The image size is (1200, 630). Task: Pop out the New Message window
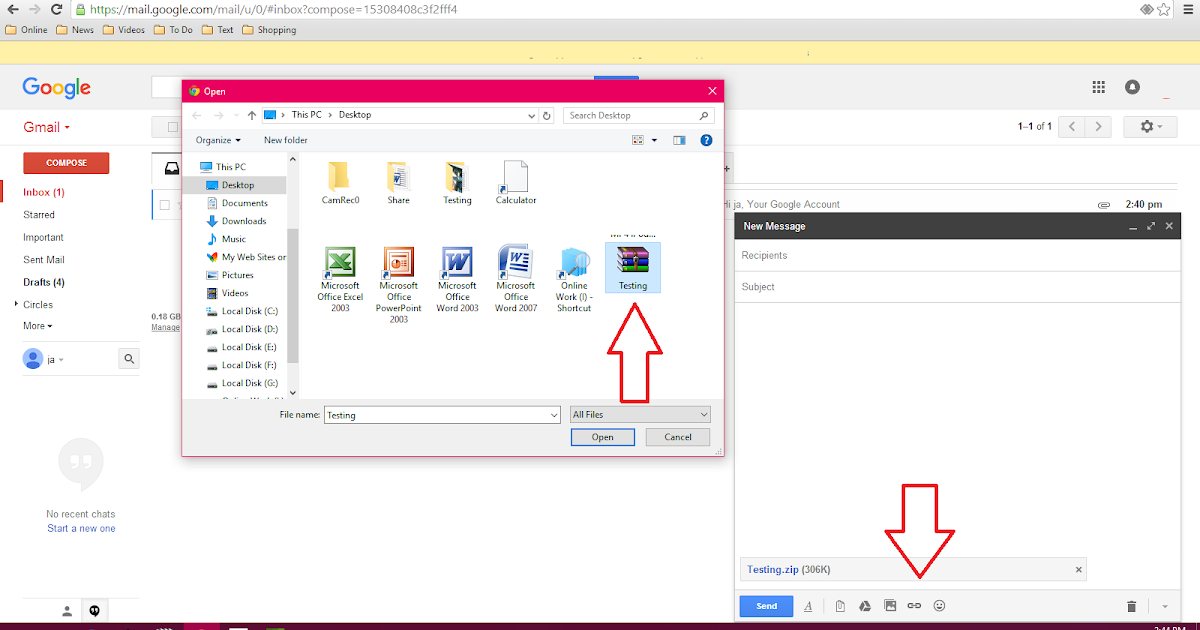pos(1151,227)
